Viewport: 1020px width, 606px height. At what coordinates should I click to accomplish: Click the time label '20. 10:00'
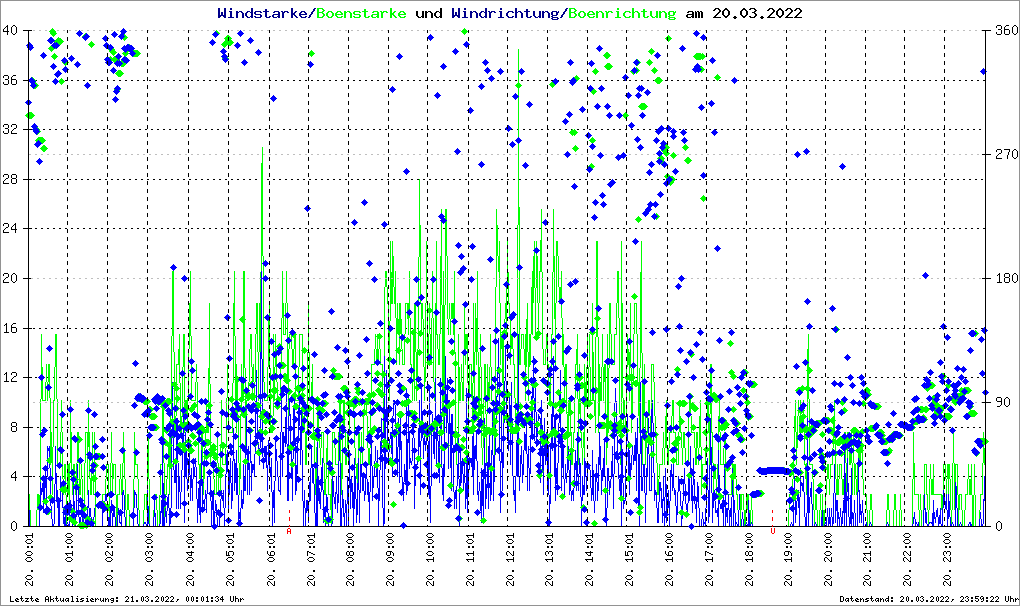pos(429,559)
